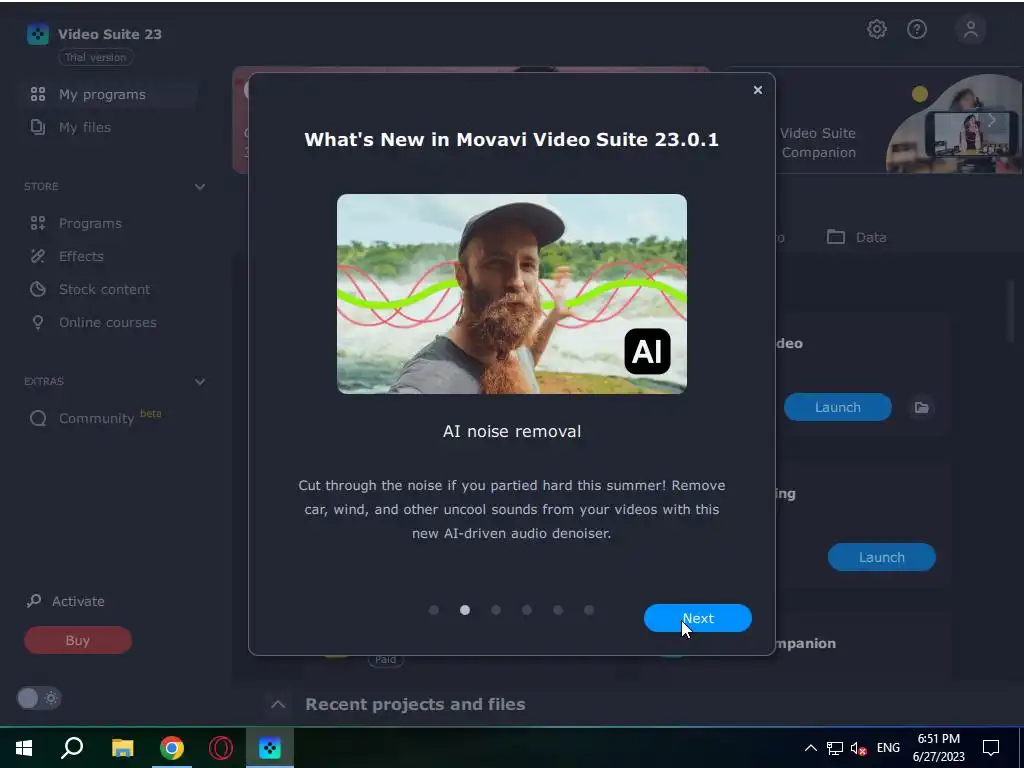Click the network icon in system tray
Viewport: 1024px width, 768px height.
pos(835,748)
